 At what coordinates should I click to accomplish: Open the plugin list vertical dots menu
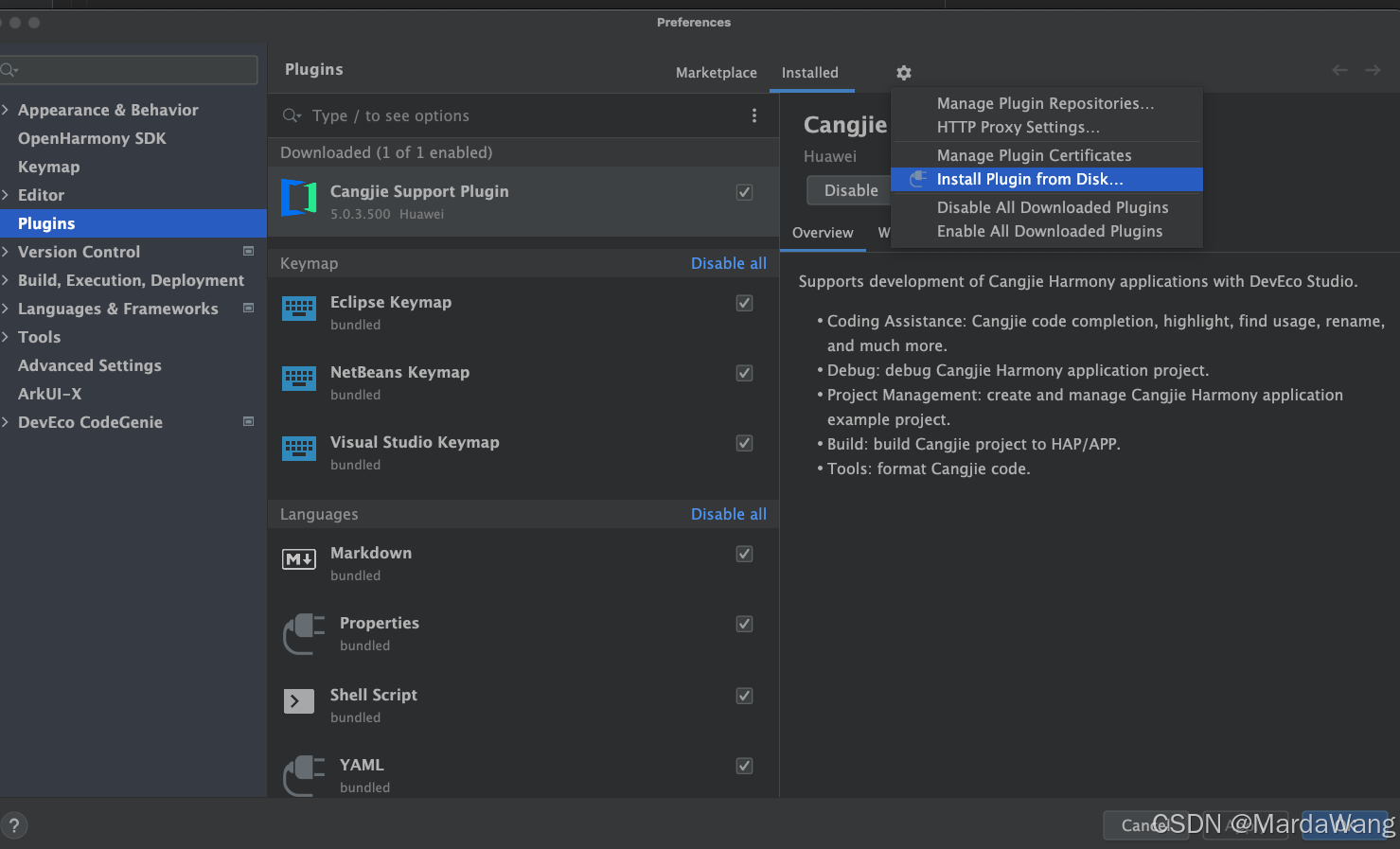point(753,115)
